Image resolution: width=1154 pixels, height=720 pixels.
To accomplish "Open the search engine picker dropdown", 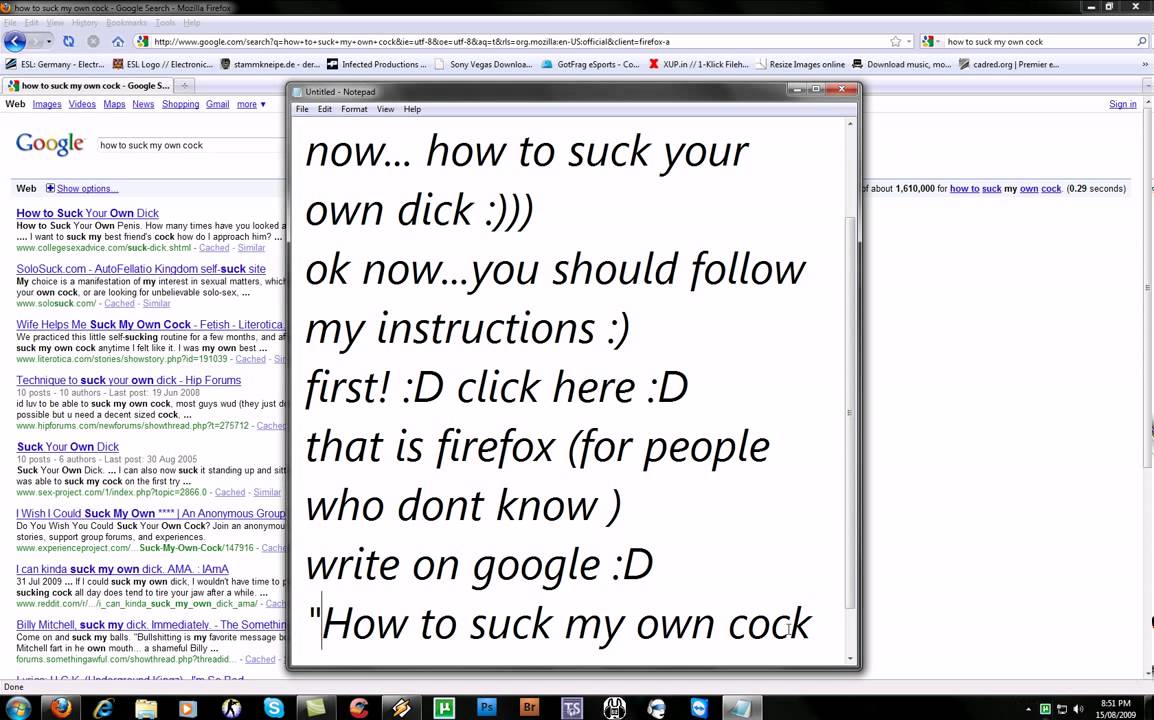I will click(931, 42).
